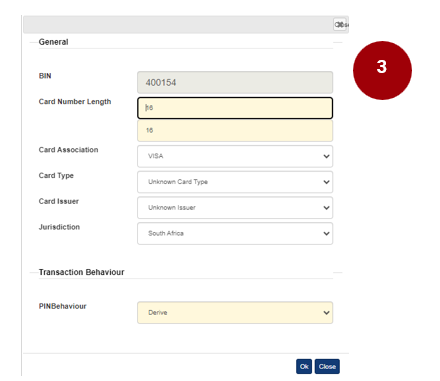The image size is (440, 381).
Task: Focus the Card Number Length field
Action: click(x=235, y=108)
